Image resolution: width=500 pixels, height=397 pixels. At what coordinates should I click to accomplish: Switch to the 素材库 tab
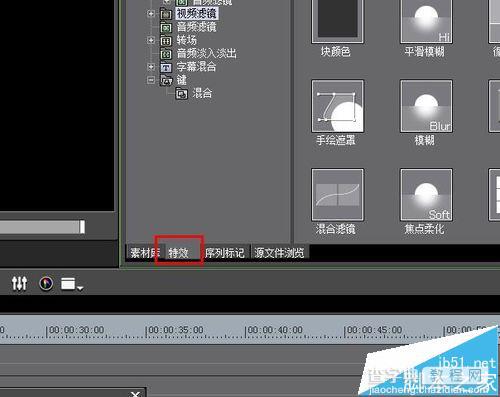144,253
